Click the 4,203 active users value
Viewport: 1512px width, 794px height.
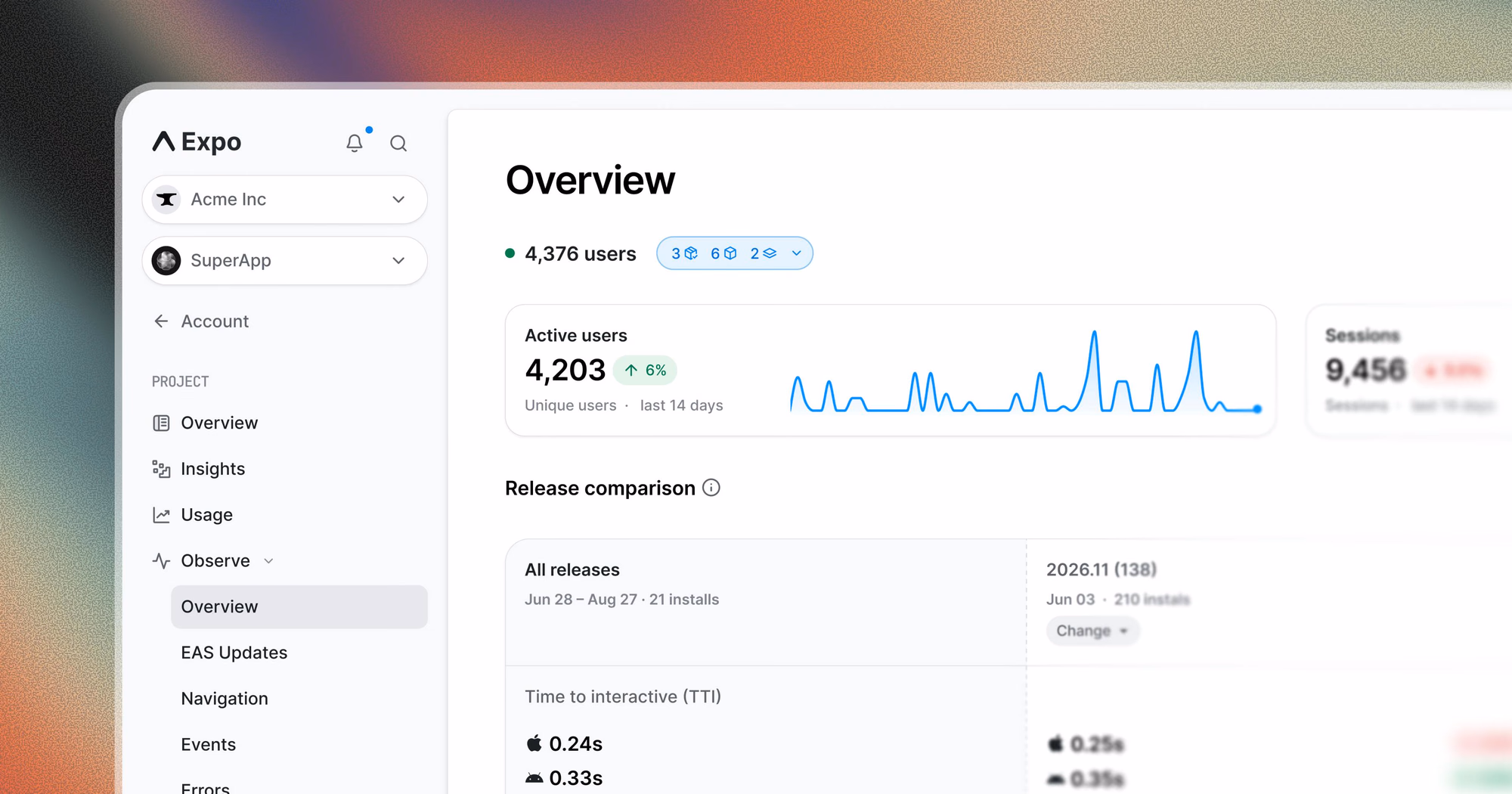pyautogui.click(x=565, y=371)
